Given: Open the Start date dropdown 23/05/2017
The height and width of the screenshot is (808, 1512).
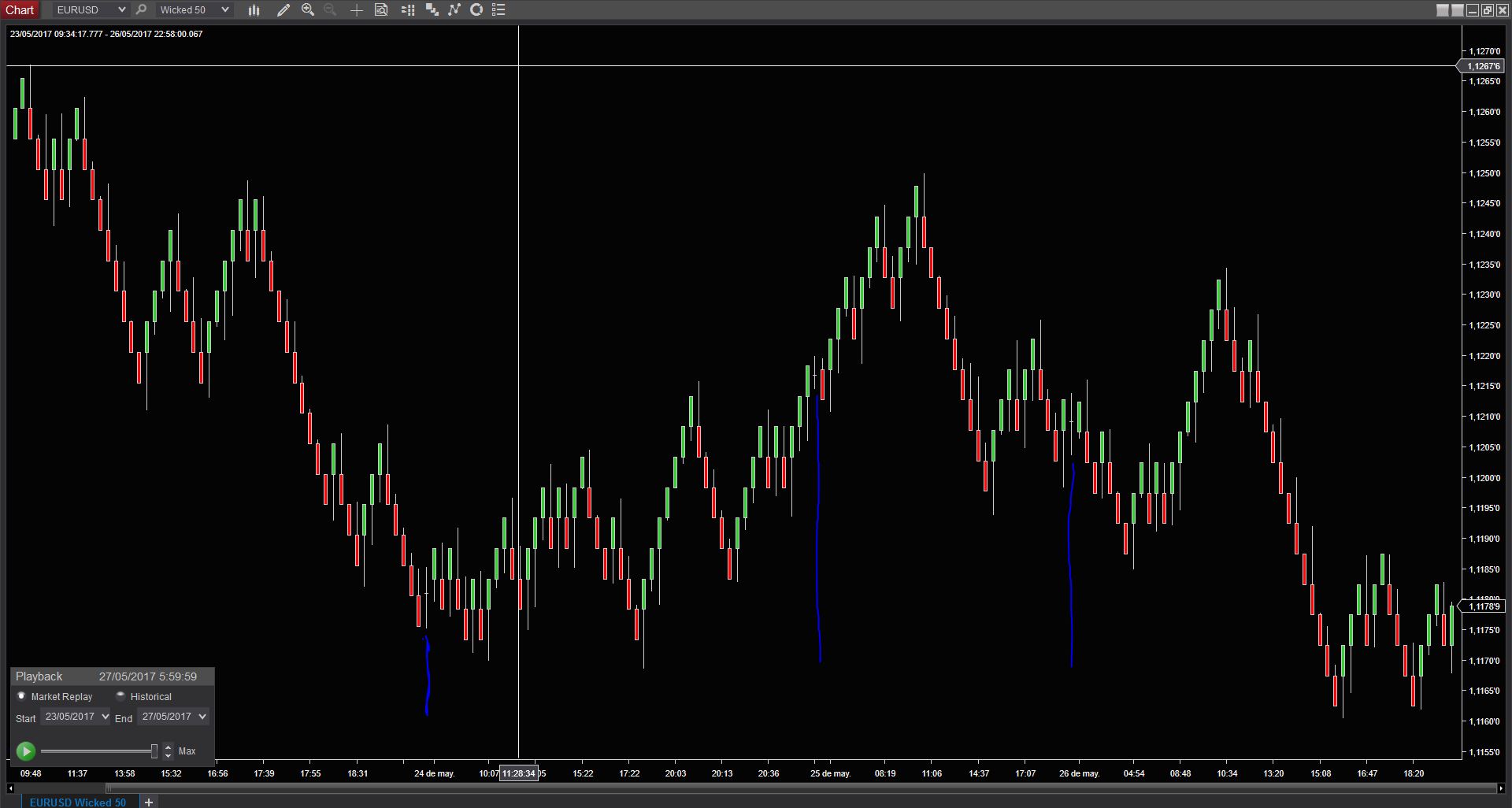Looking at the screenshot, I should (x=76, y=717).
